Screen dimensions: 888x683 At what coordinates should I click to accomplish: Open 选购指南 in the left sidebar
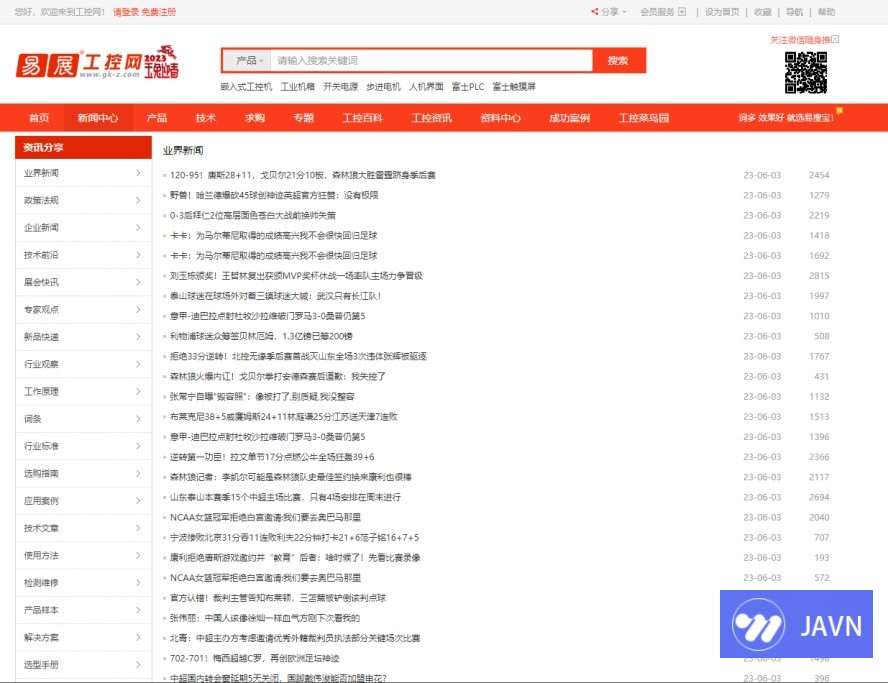42,473
